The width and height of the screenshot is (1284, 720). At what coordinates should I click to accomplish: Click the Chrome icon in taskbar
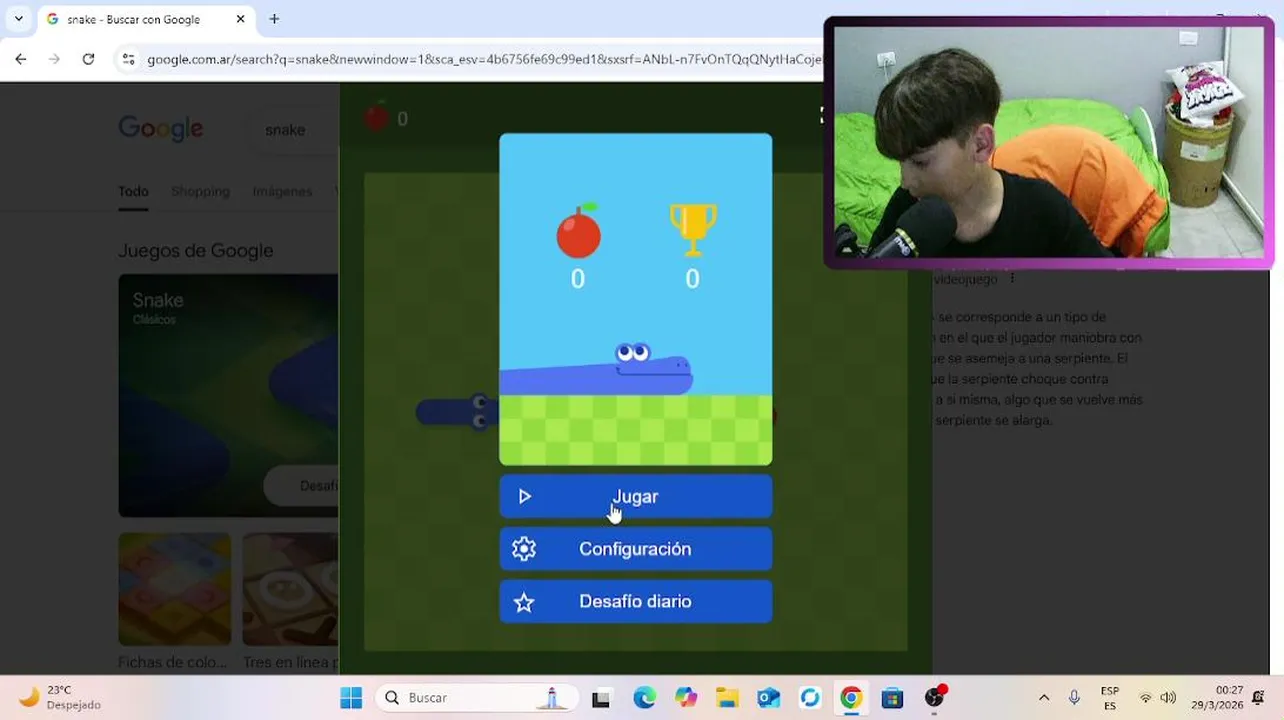851,698
